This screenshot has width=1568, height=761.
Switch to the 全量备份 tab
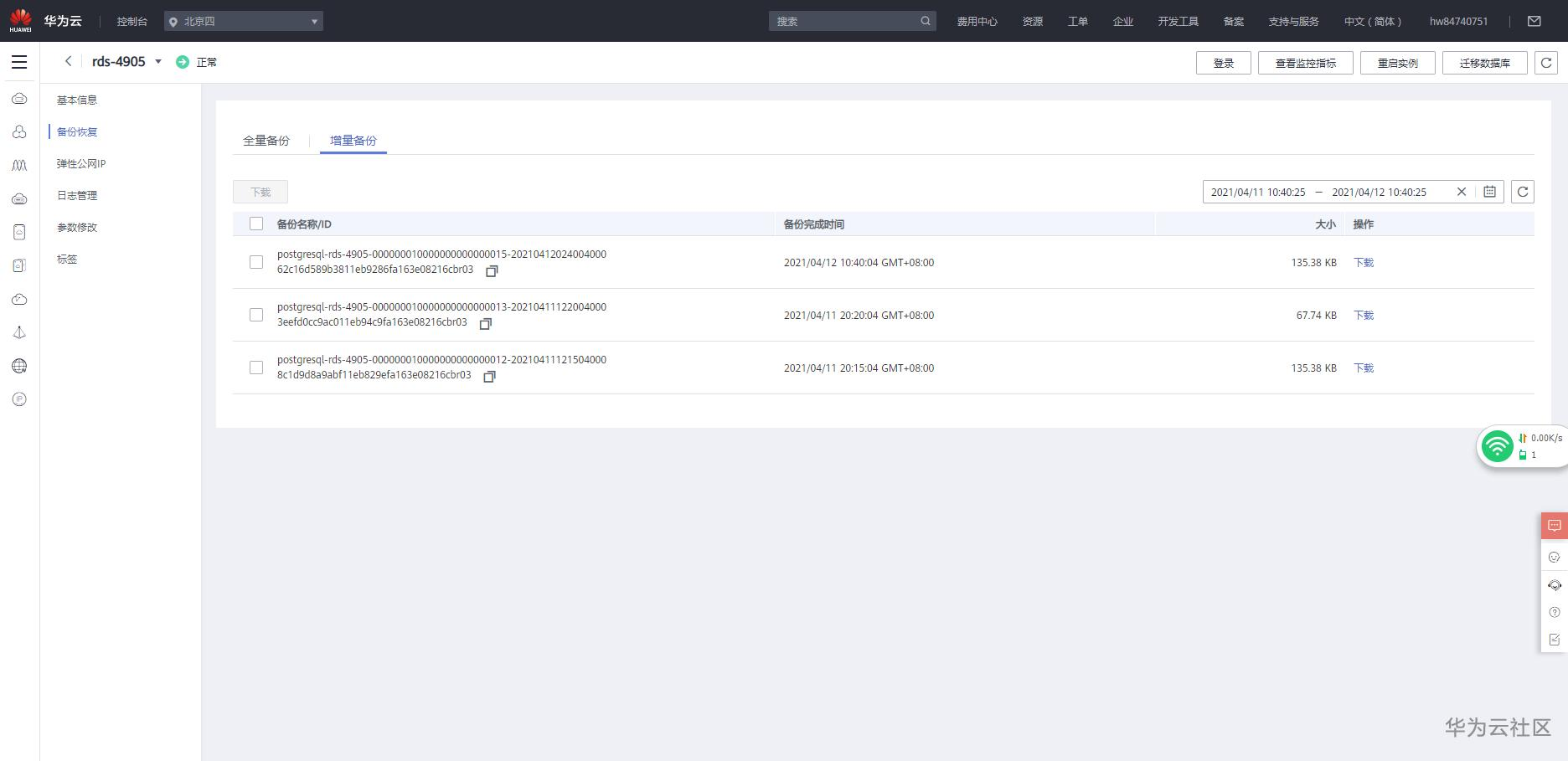pyautogui.click(x=266, y=141)
